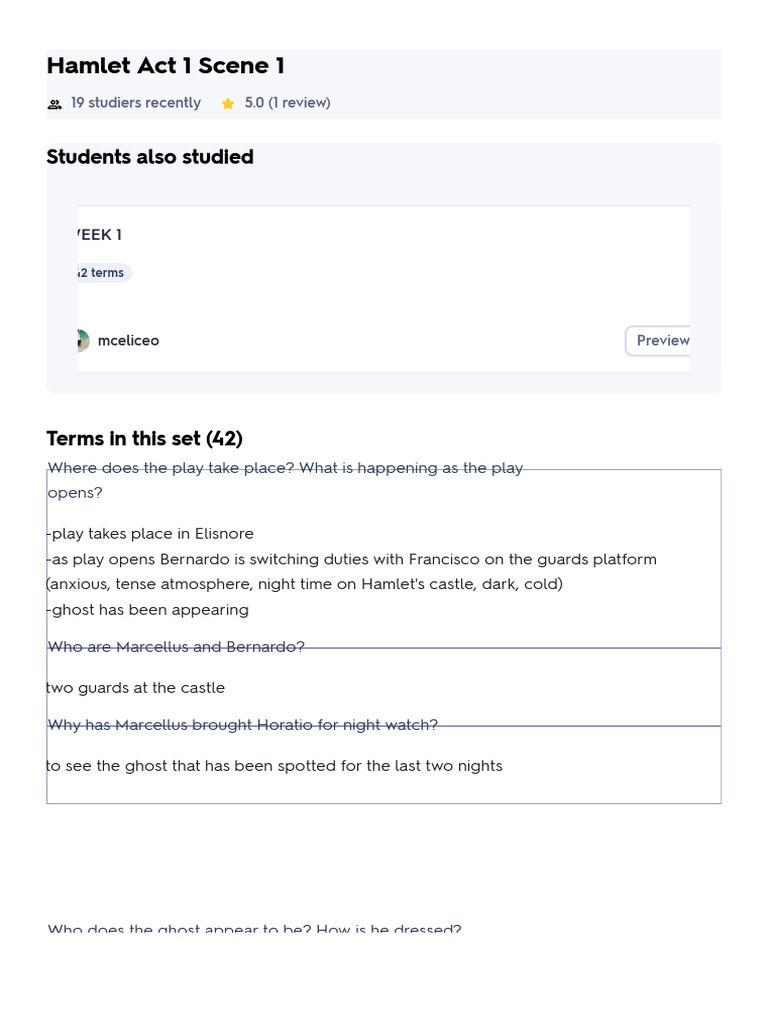Click the Hamlet Act 1 Scene 1 title

point(165,66)
